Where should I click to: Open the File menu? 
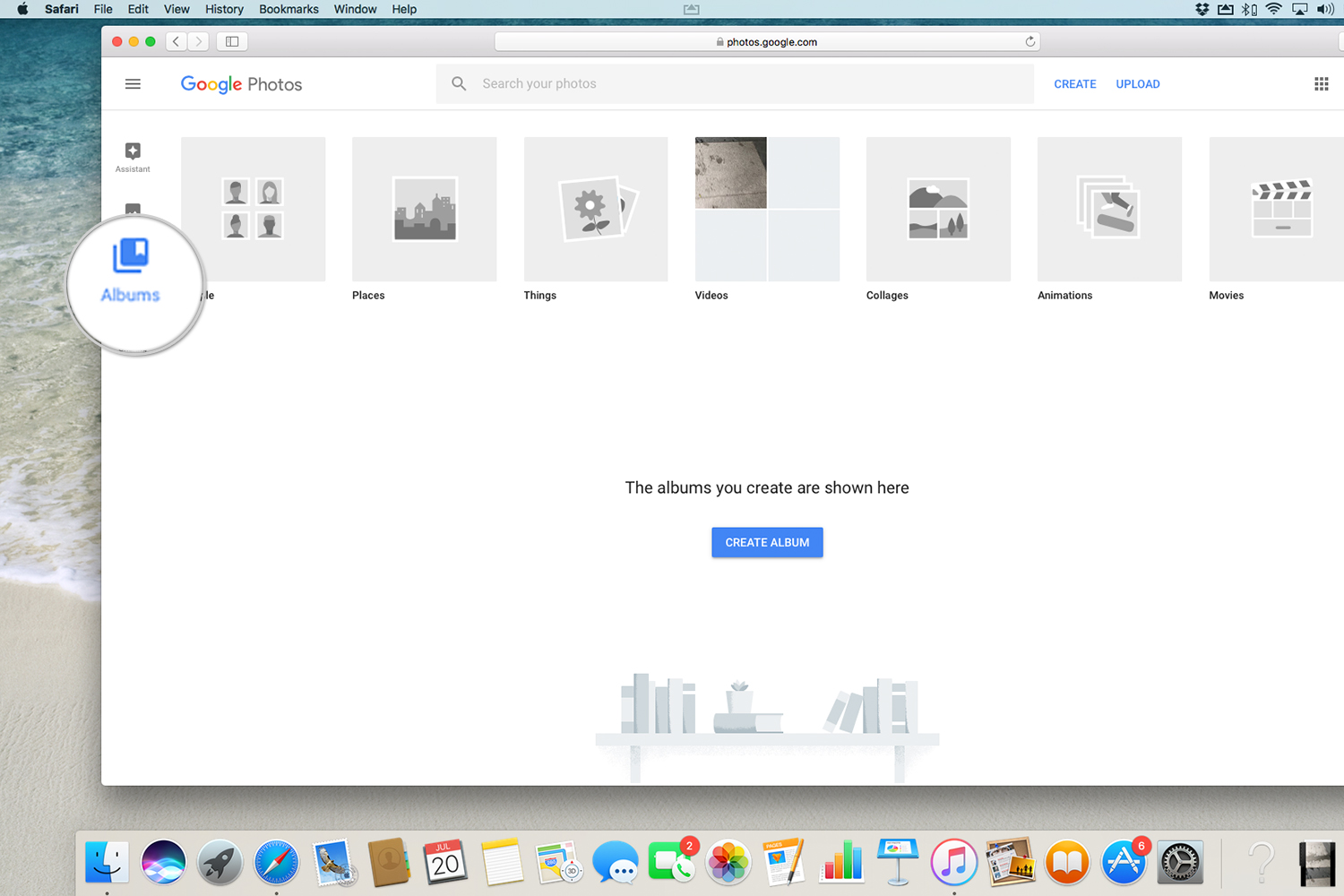pyautogui.click(x=103, y=9)
